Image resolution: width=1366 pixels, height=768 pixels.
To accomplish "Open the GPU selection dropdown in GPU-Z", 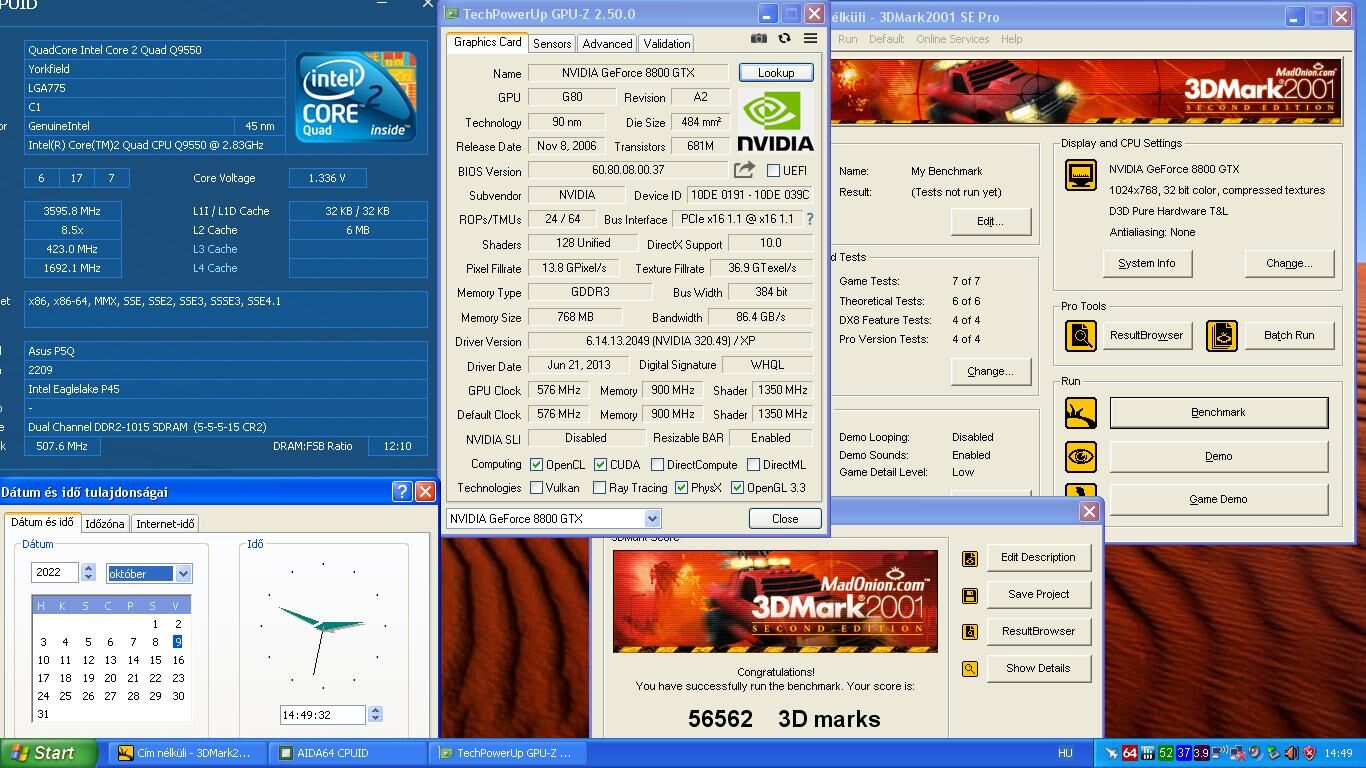I will [652, 518].
